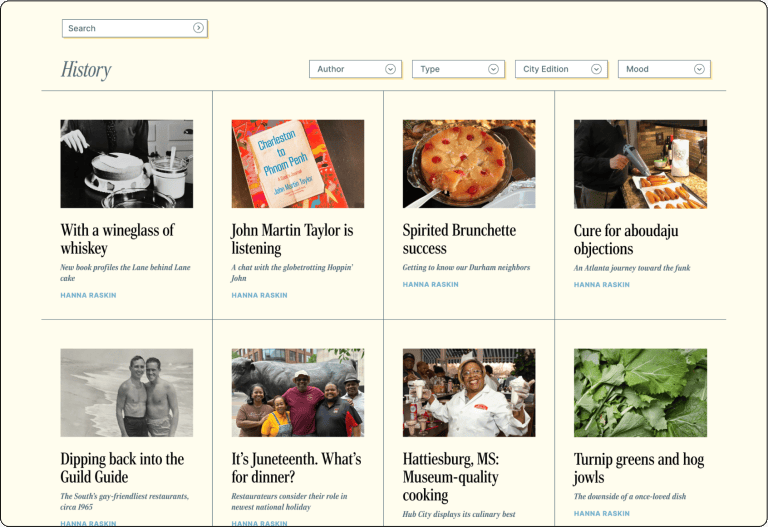Open article "John Martin Taylor is listening"

point(292,239)
